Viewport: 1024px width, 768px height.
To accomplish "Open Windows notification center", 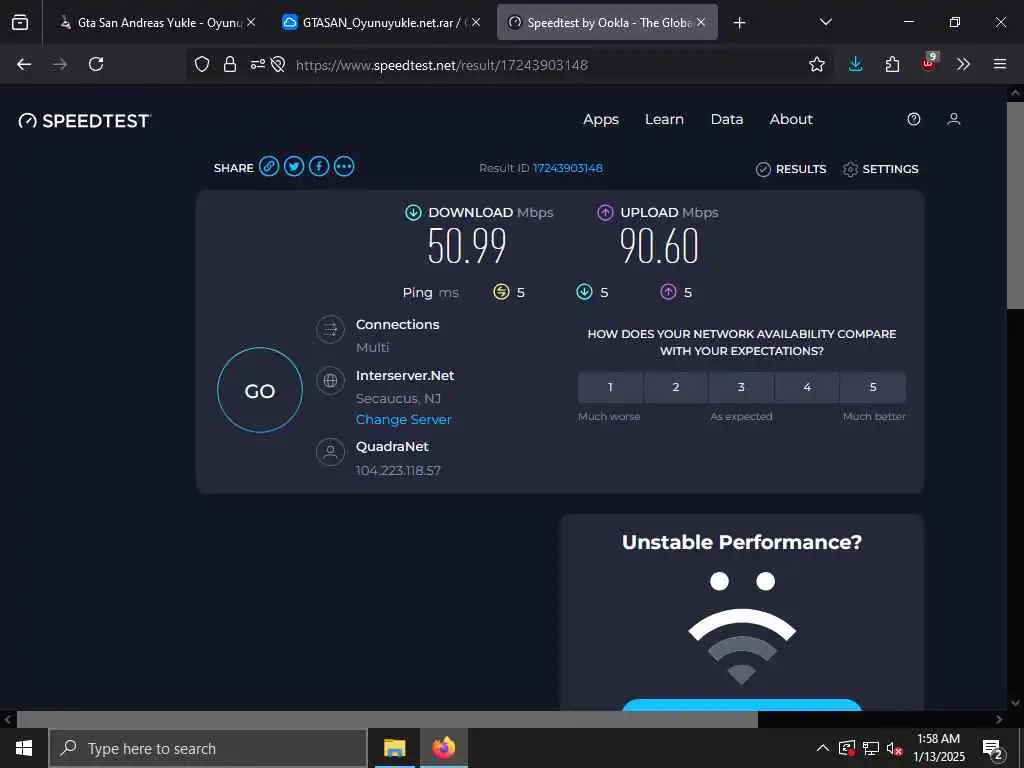I will pyautogui.click(x=993, y=750).
